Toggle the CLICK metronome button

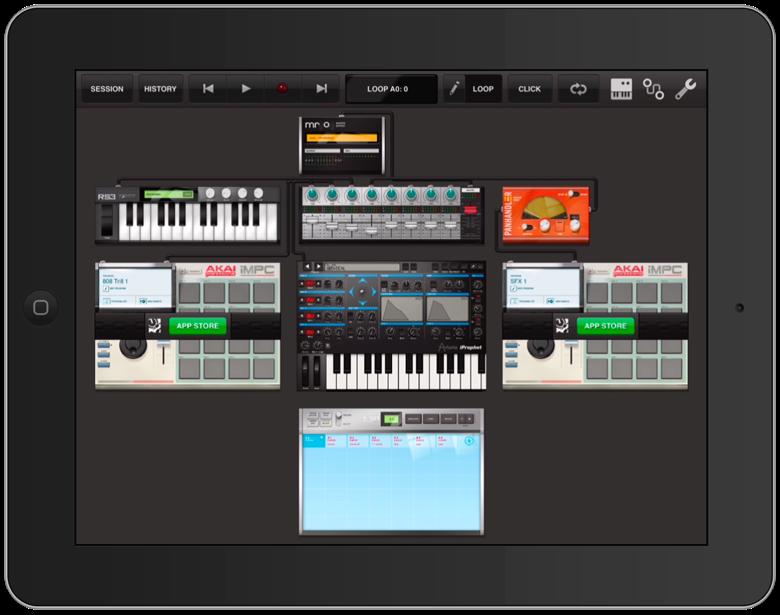coord(529,89)
